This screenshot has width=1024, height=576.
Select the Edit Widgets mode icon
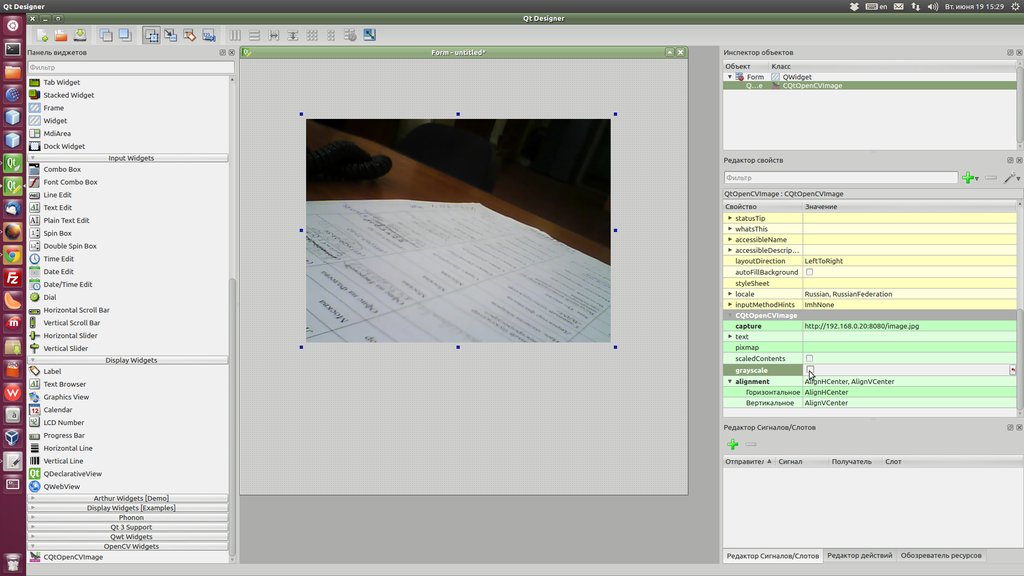click(152, 35)
